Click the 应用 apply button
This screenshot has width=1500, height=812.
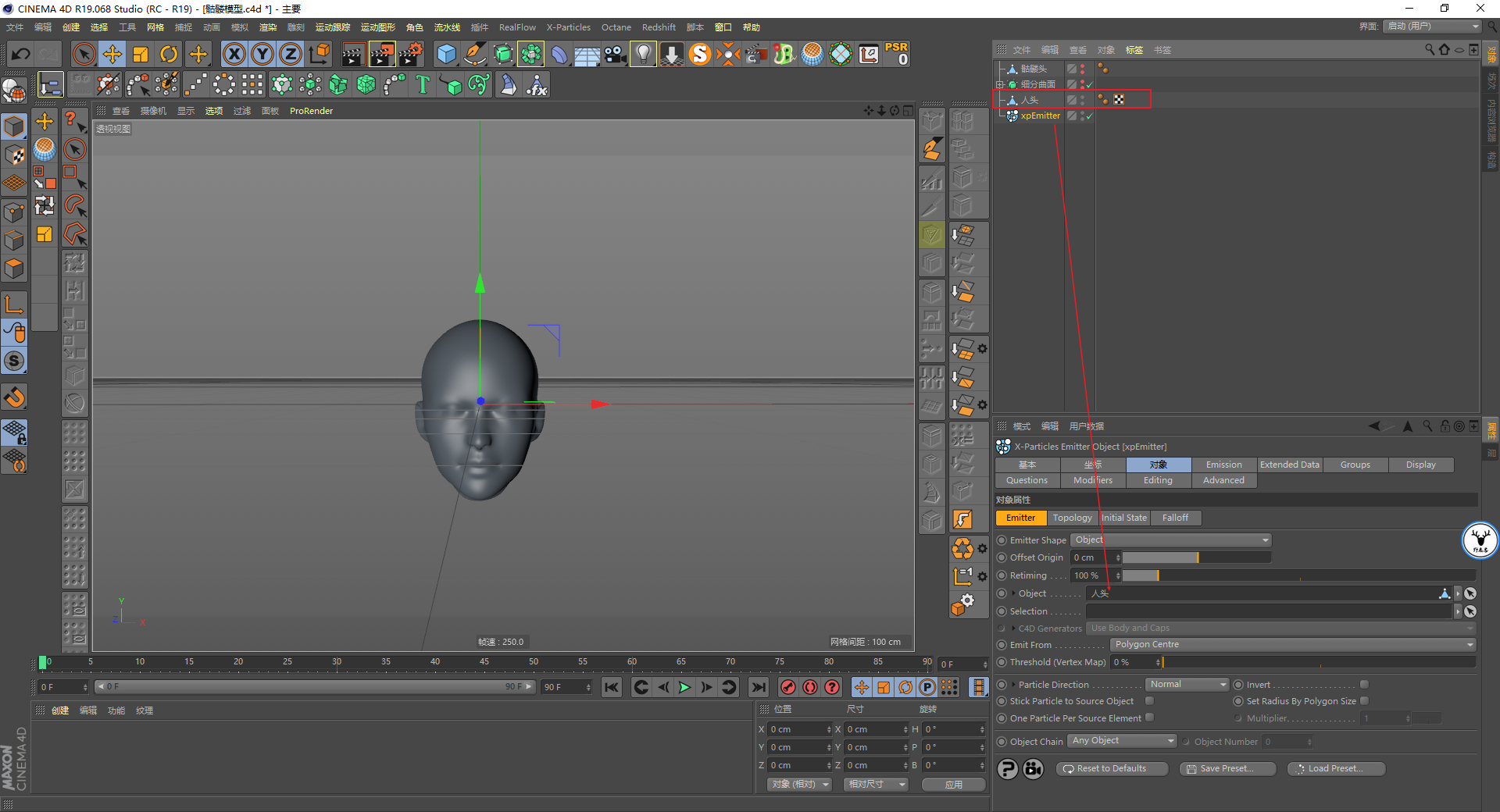(x=954, y=784)
